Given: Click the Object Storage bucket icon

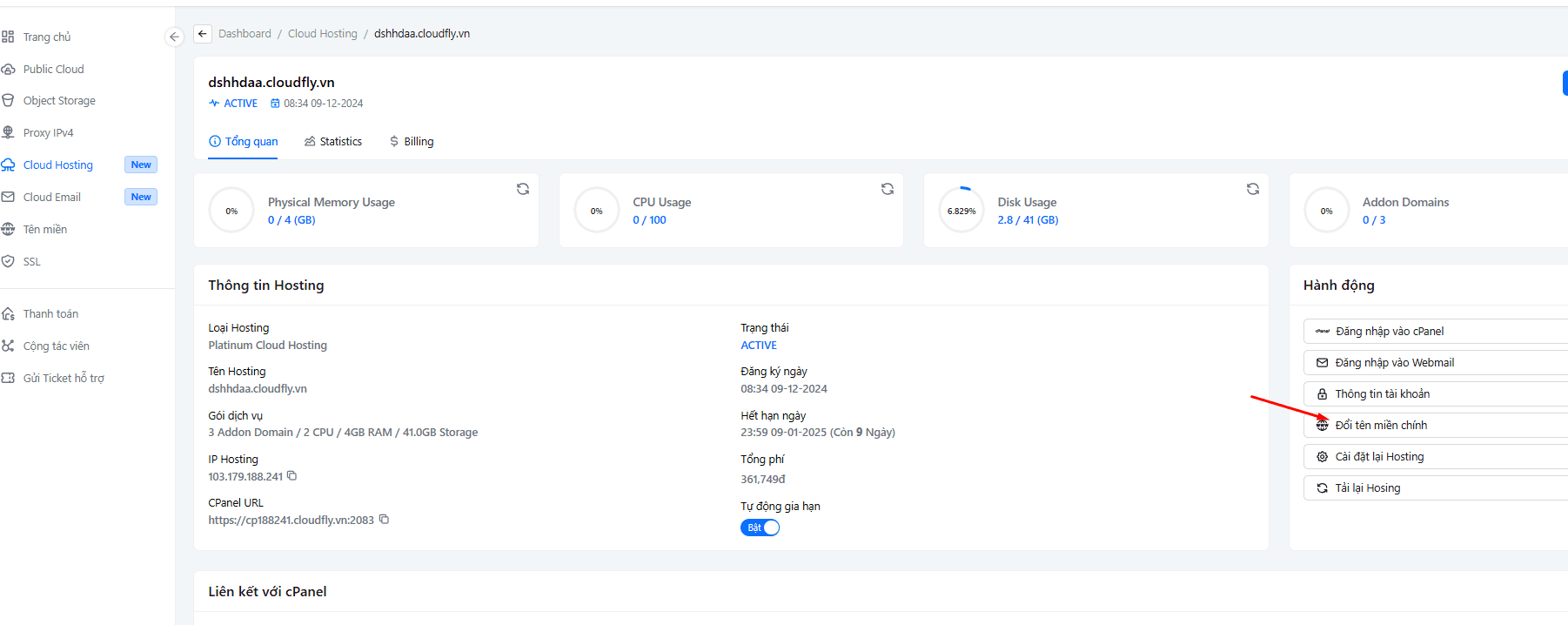Looking at the screenshot, I should tap(8, 100).
